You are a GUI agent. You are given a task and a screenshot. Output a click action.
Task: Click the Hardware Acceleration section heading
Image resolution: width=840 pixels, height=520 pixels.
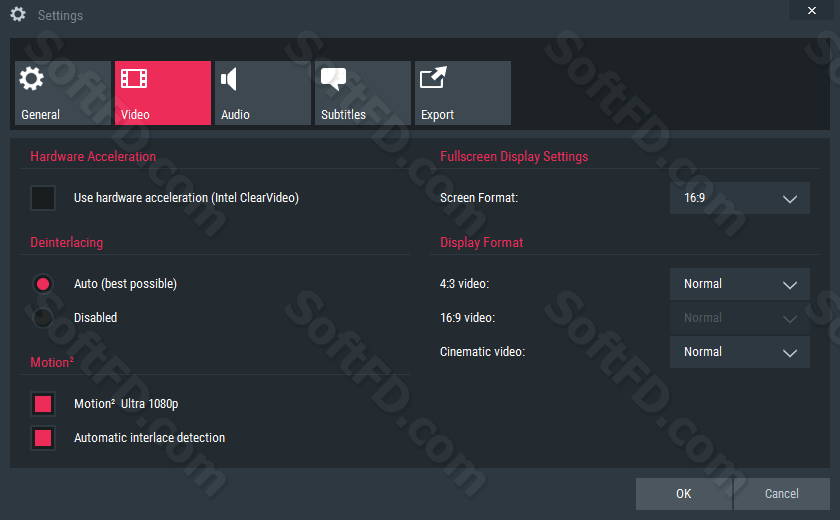coord(93,156)
